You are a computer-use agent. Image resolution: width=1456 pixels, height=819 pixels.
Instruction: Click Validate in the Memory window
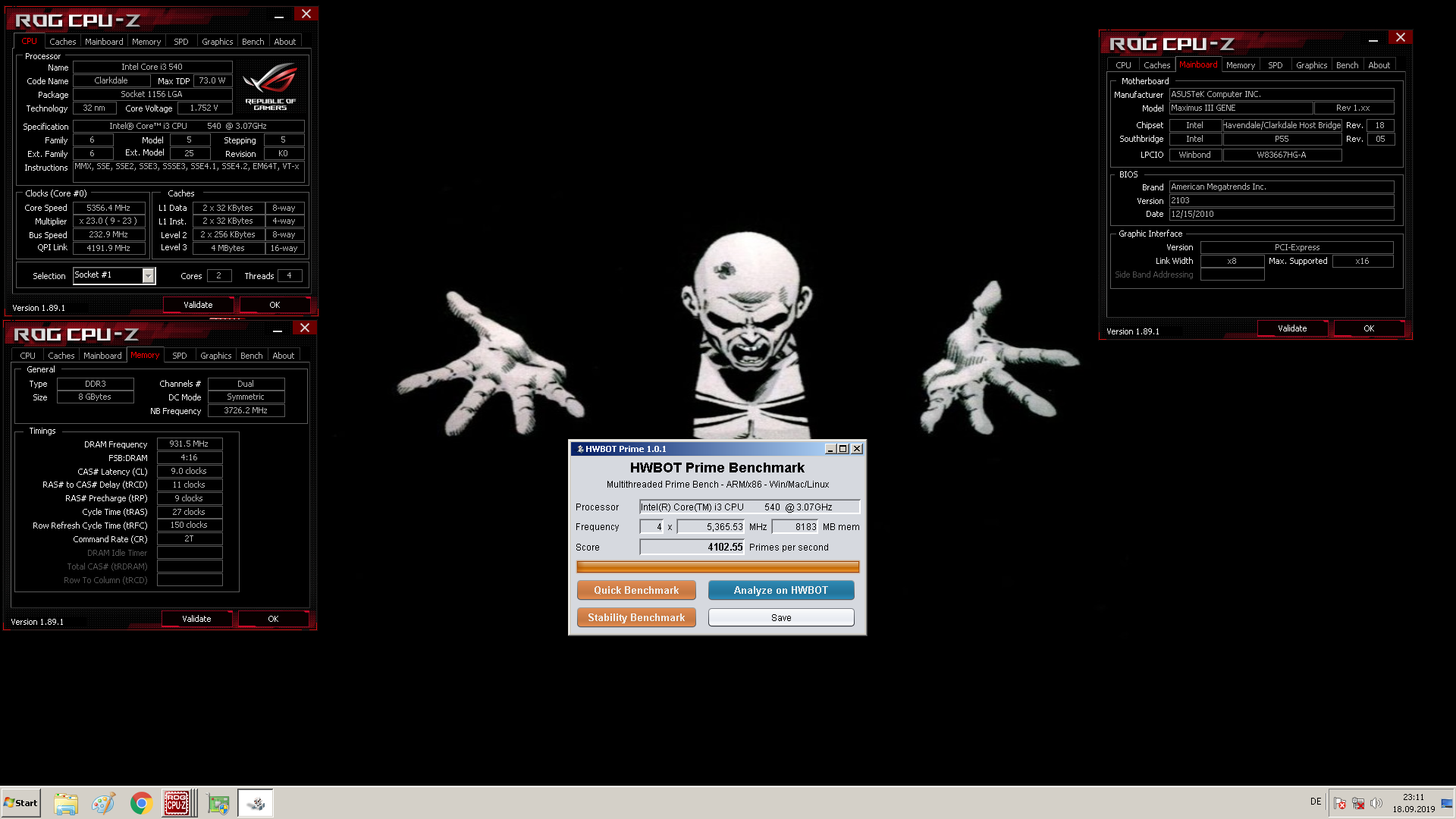(196, 619)
